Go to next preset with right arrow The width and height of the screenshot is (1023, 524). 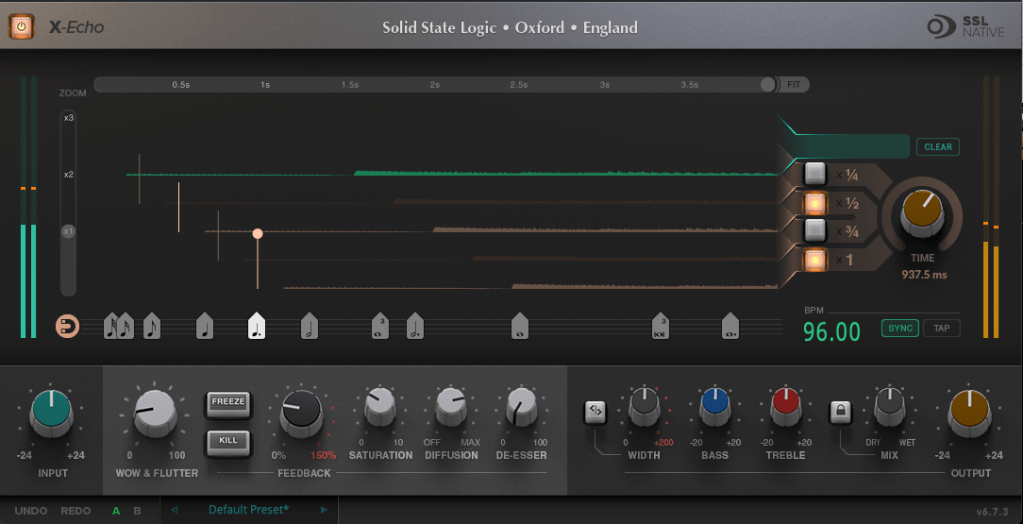tap(323, 510)
